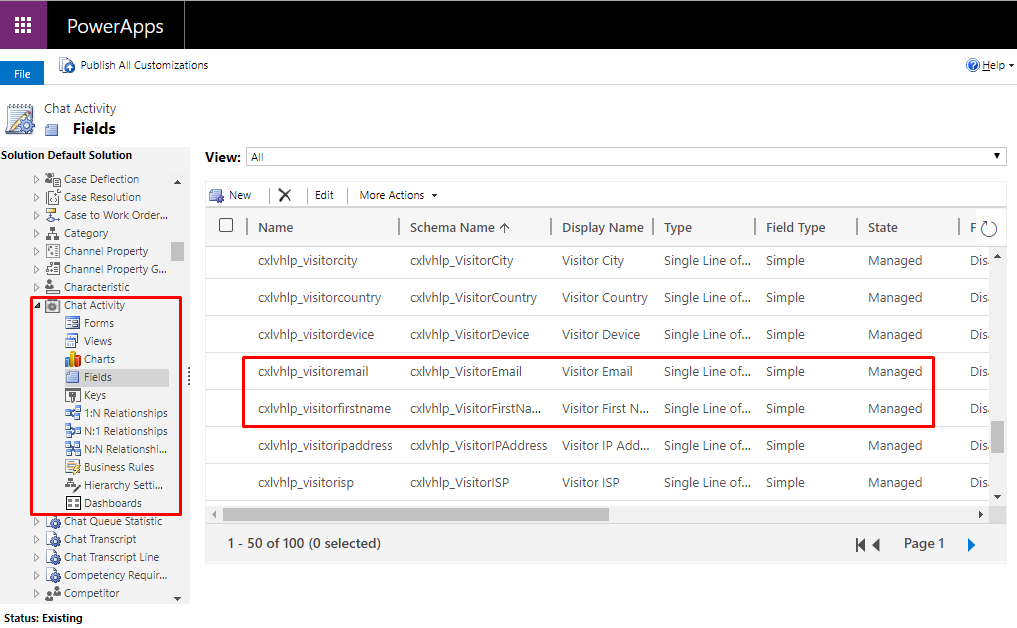
Task: Click the solution tree scrollbar thumb
Action: (177, 251)
